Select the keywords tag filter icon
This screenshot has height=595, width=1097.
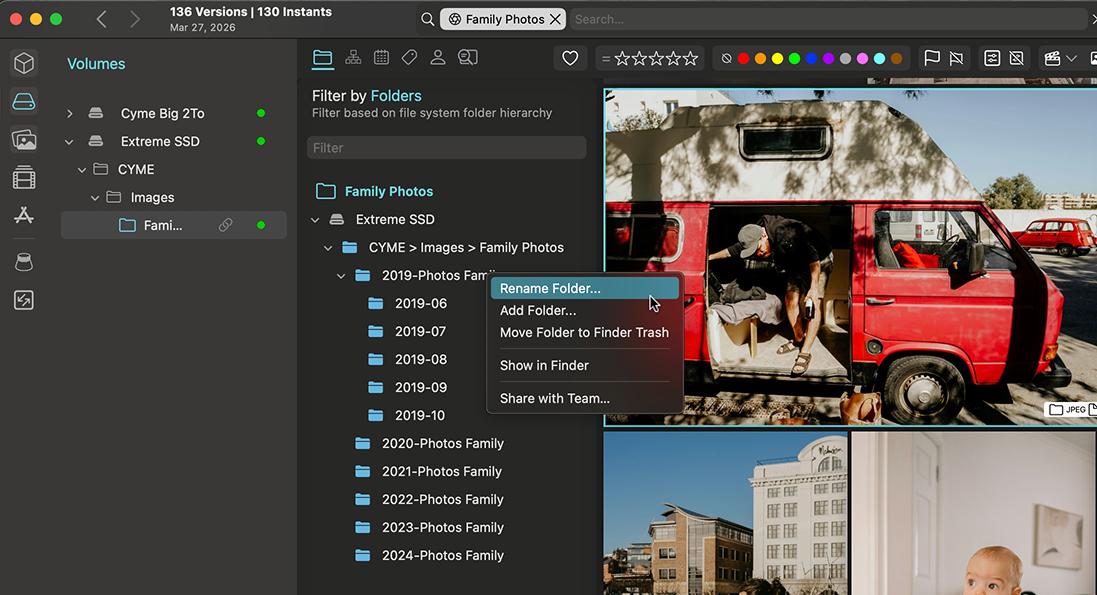point(409,58)
